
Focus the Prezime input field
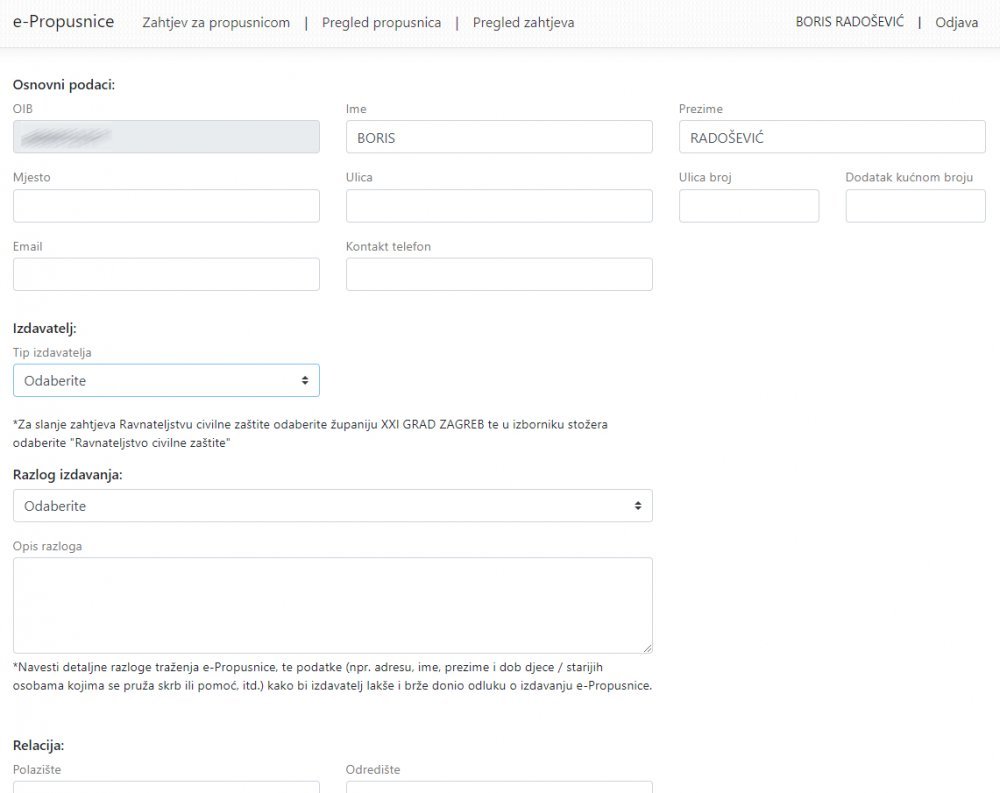point(832,137)
